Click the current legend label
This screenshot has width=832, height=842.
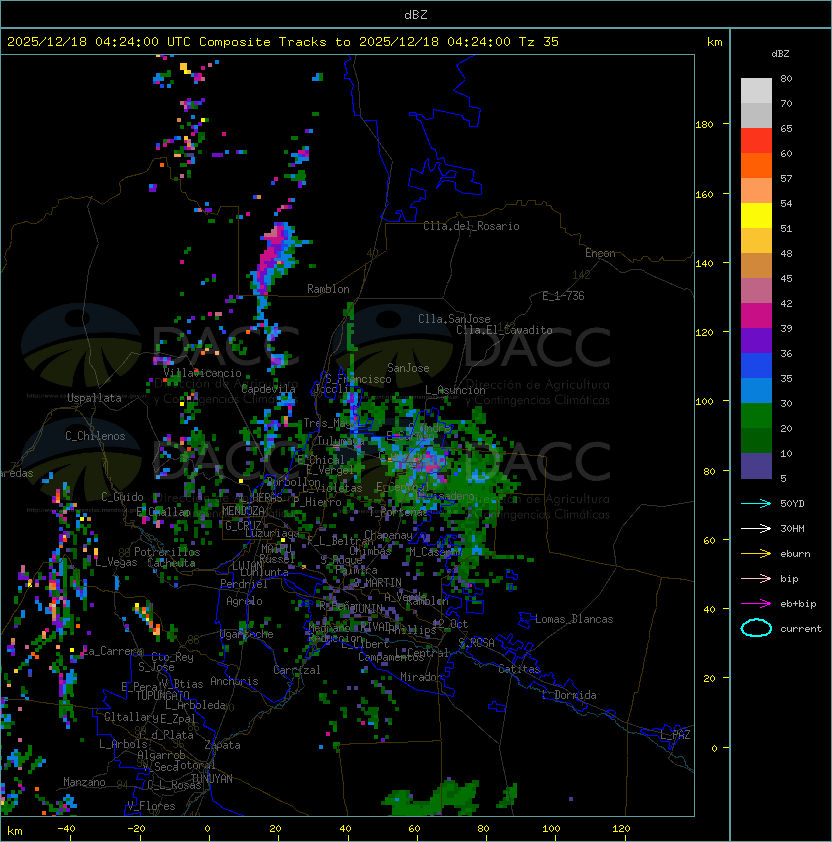[x=801, y=629]
